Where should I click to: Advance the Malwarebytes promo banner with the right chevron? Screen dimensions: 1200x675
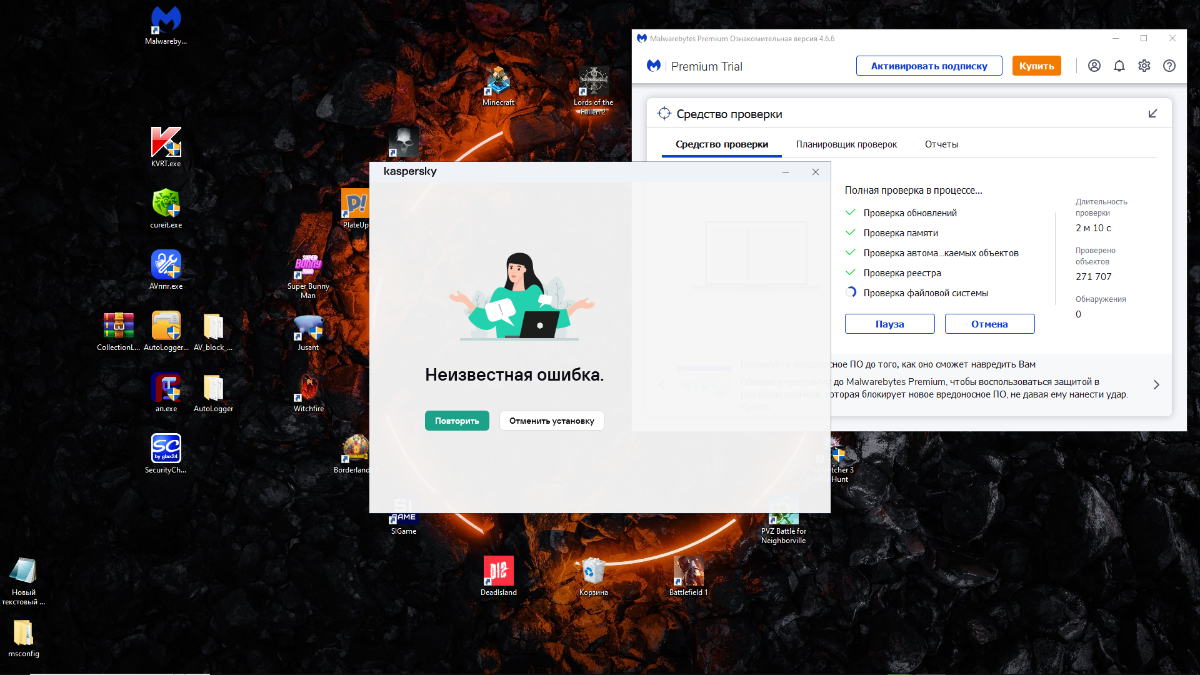click(1156, 384)
